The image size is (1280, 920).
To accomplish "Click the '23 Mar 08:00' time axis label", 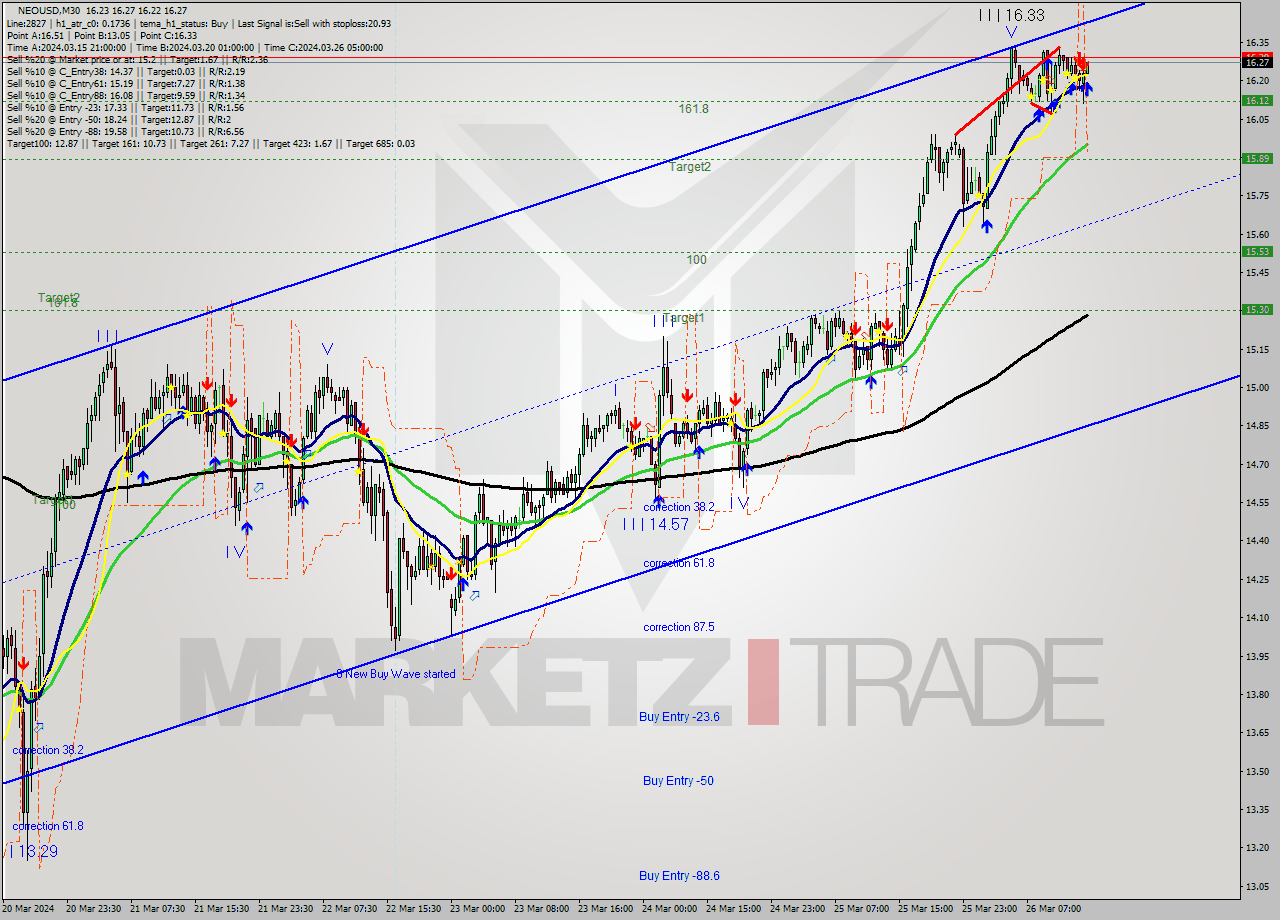I will coord(541,908).
